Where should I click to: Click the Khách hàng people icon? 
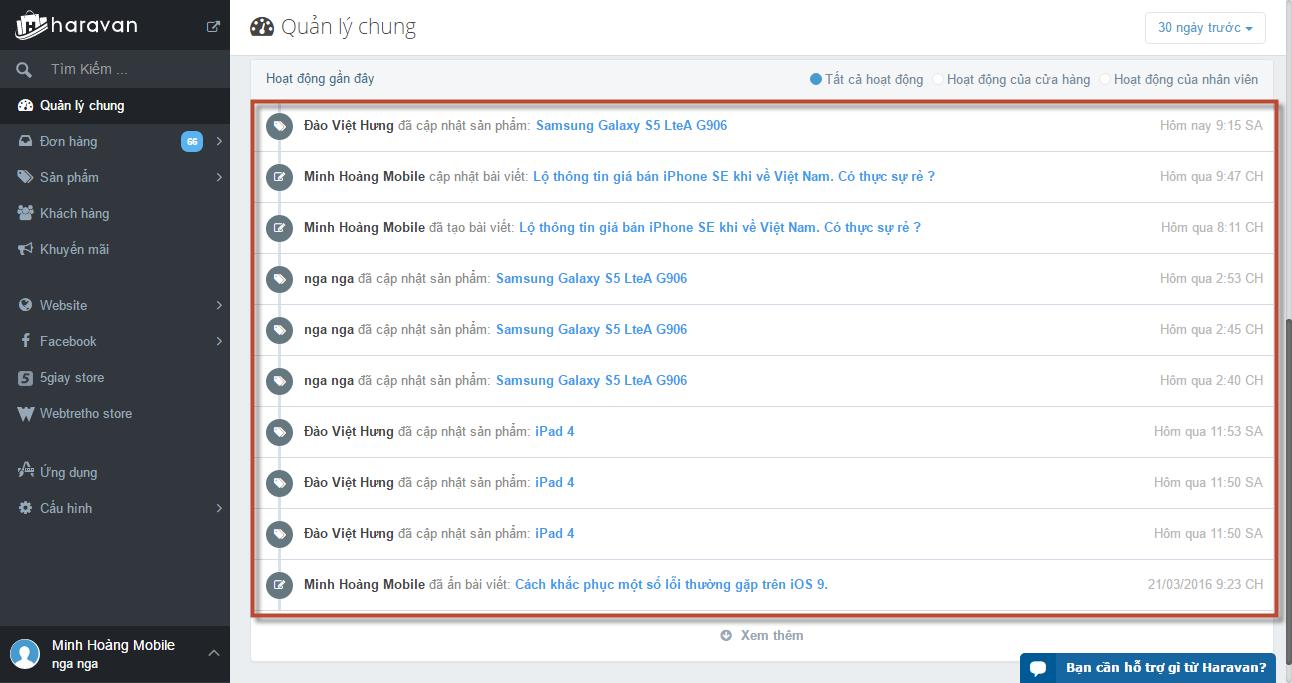(25, 213)
